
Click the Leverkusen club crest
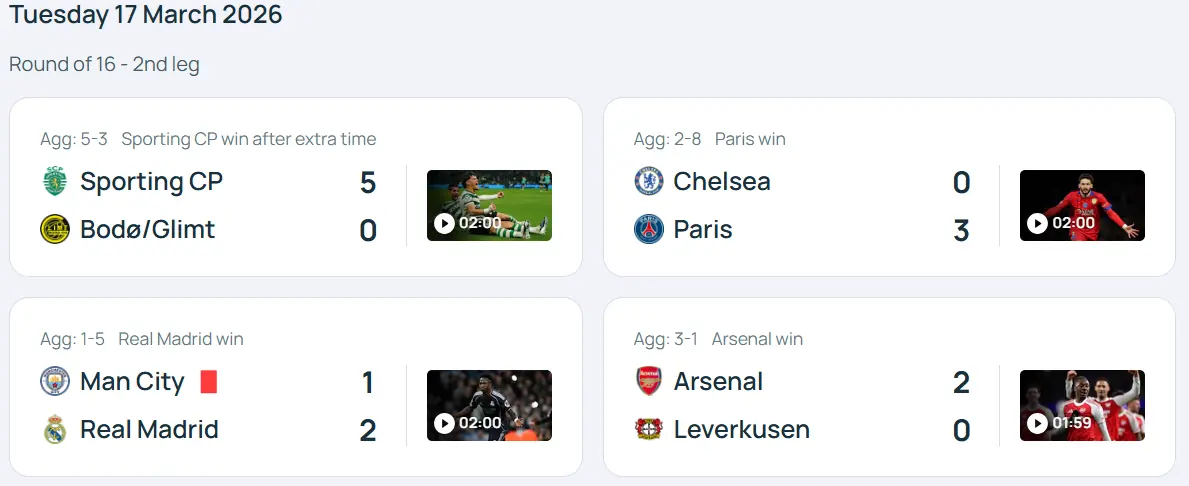point(648,430)
